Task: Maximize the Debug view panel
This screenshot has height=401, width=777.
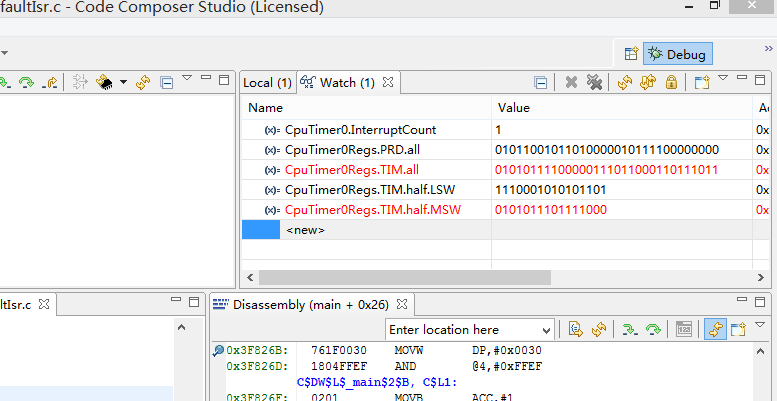Action: 224,80
